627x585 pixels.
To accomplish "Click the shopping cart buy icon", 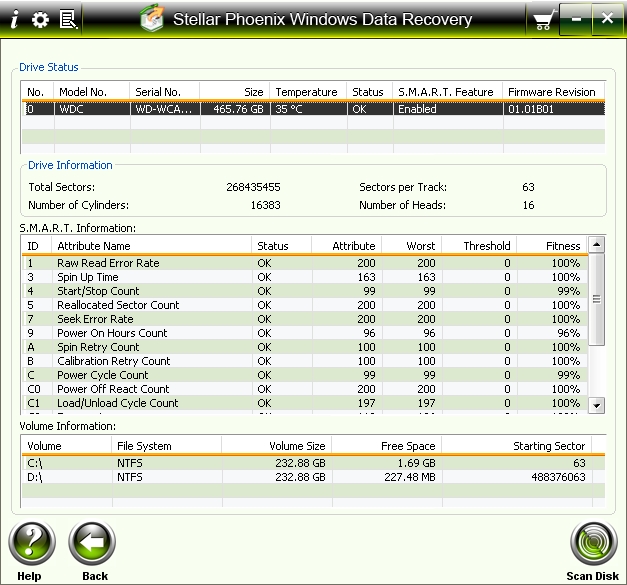I will coord(544,20).
